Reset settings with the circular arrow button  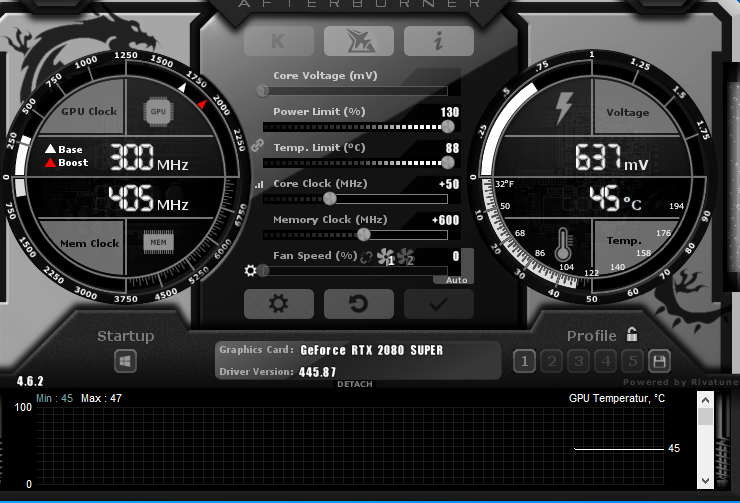[359, 304]
